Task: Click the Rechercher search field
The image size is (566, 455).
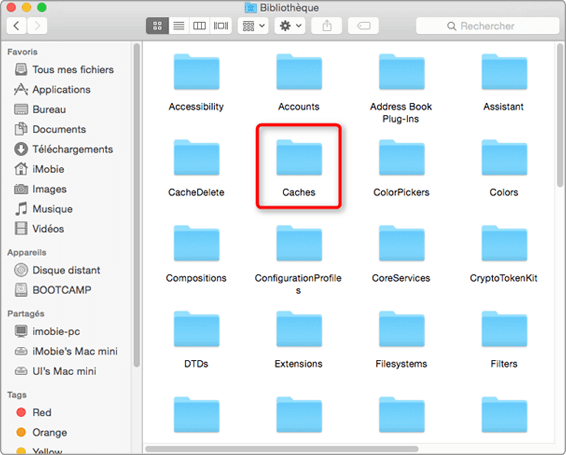Action: (x=487, y=26)
